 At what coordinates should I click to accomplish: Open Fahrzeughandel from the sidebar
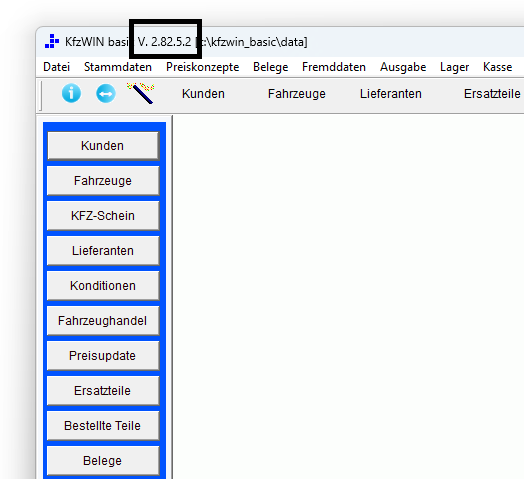103,321
